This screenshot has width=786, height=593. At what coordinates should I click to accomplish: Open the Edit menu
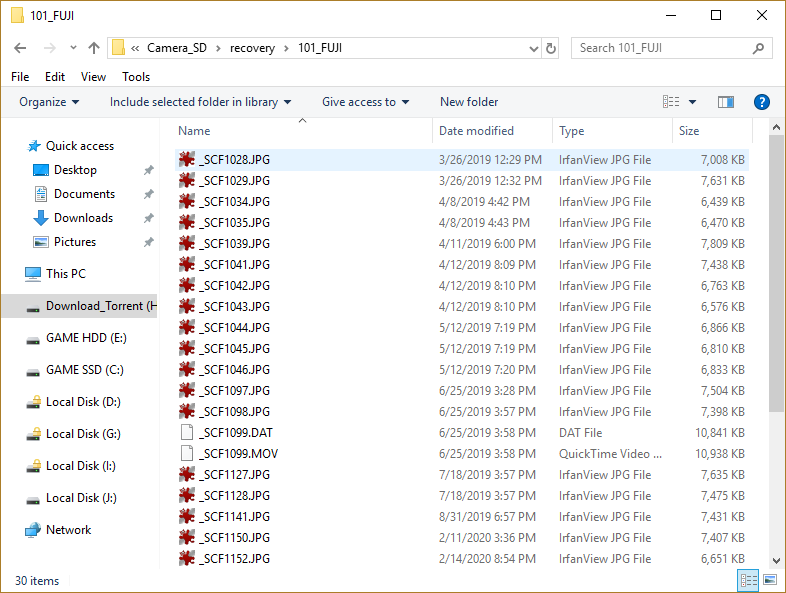pos(55,77)
